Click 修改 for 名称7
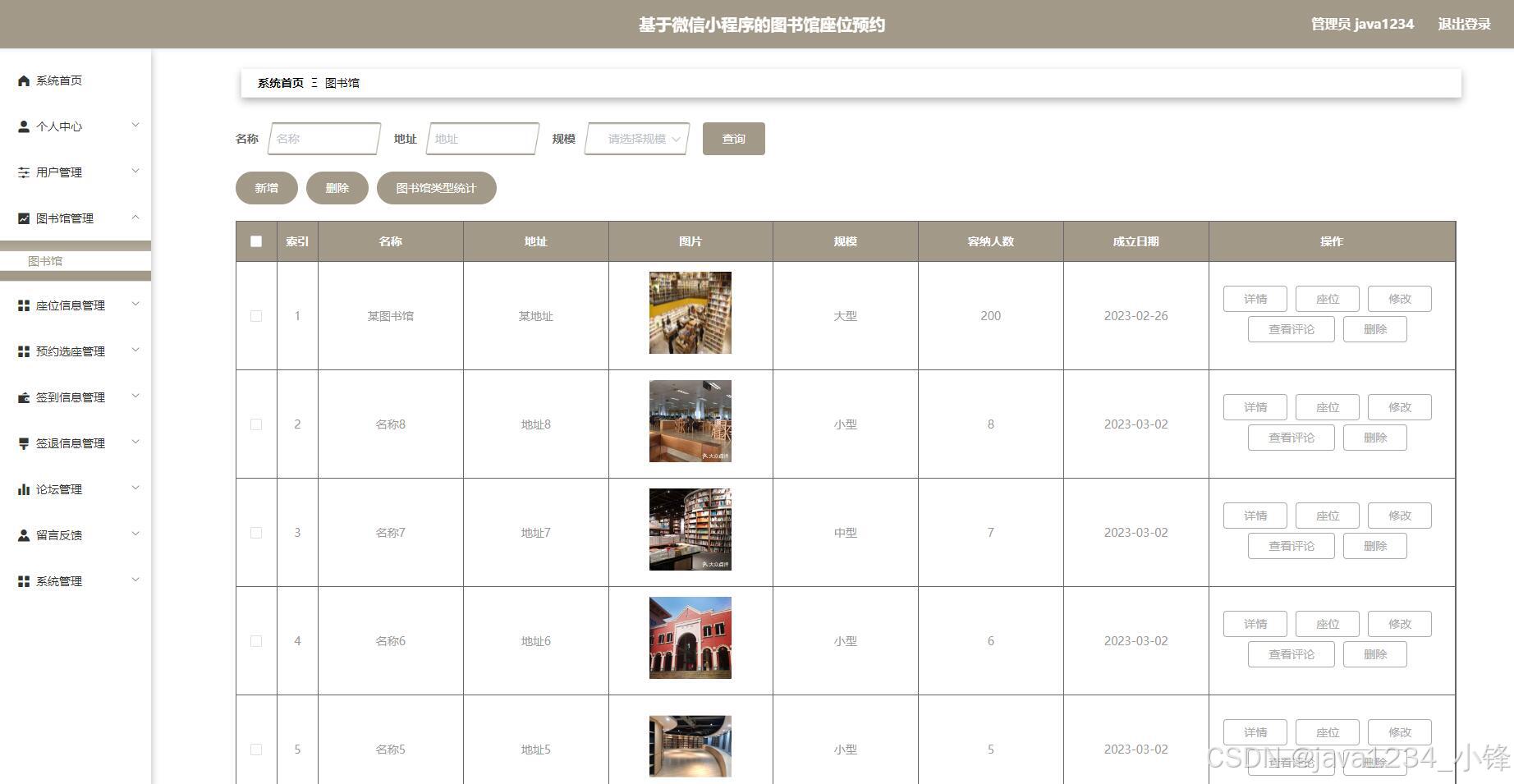Viewport: 1514px width, 784px height. 1400,516
